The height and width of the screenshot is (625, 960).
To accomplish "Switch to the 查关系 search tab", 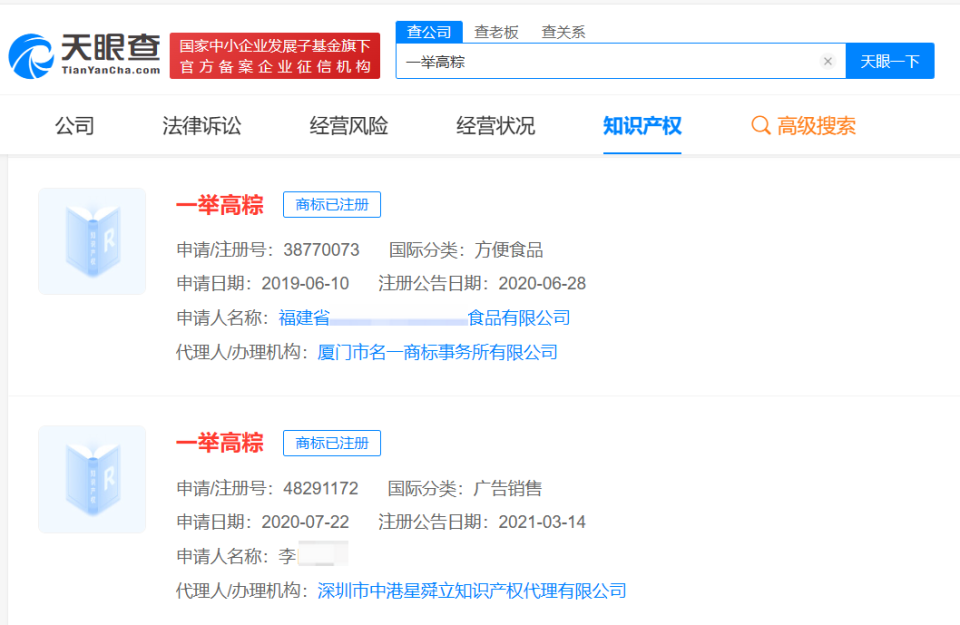I will [563, 32].
